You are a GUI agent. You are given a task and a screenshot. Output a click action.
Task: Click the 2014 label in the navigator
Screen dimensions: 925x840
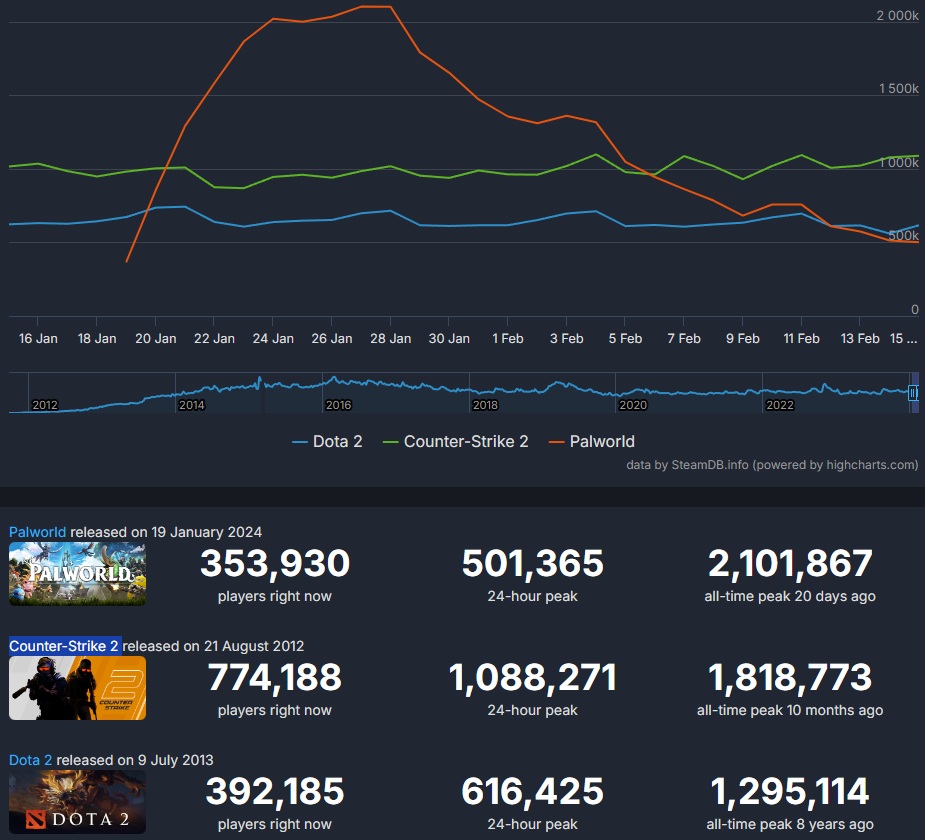pos(192,405)
